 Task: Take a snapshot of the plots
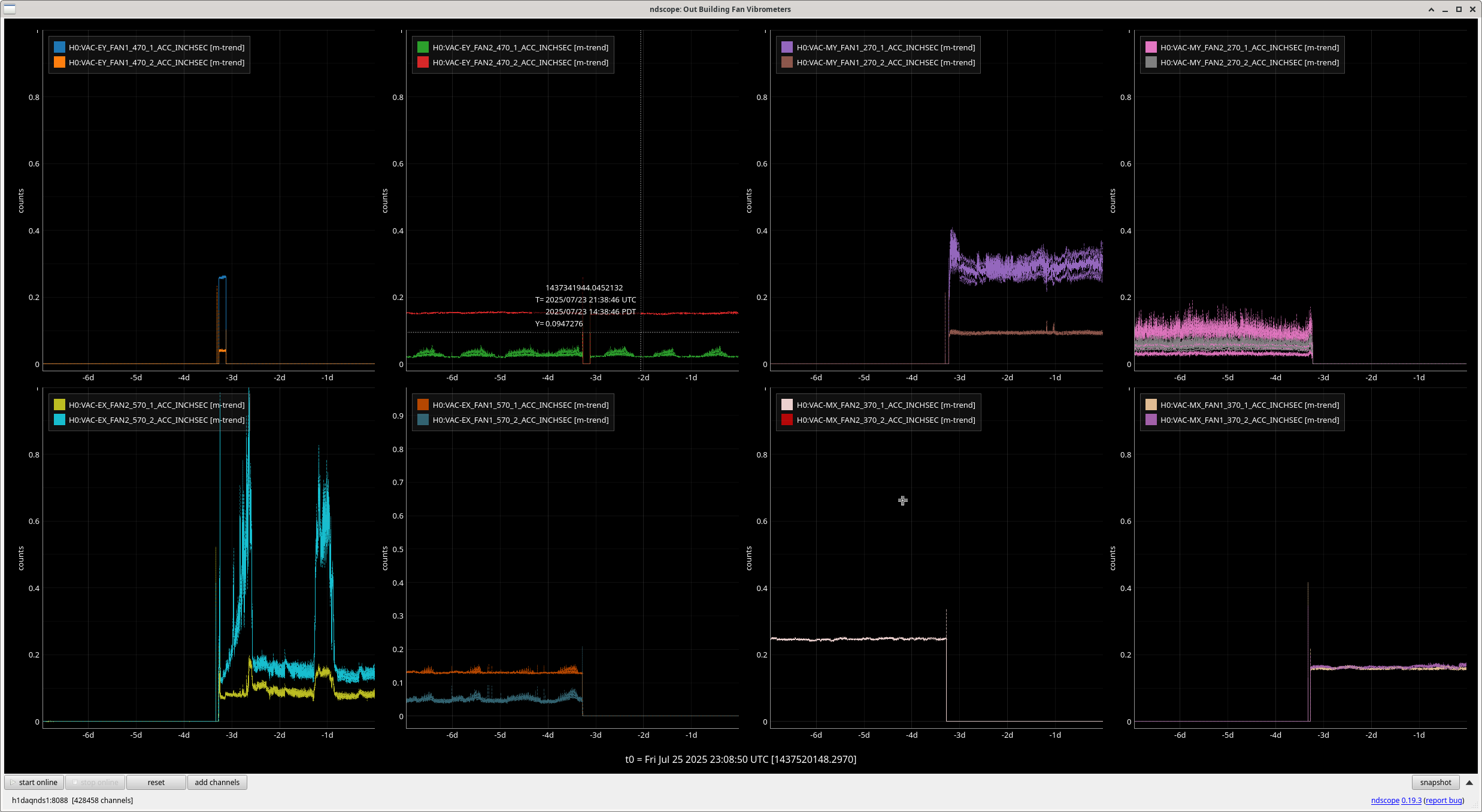click(x=1435, y=782)
